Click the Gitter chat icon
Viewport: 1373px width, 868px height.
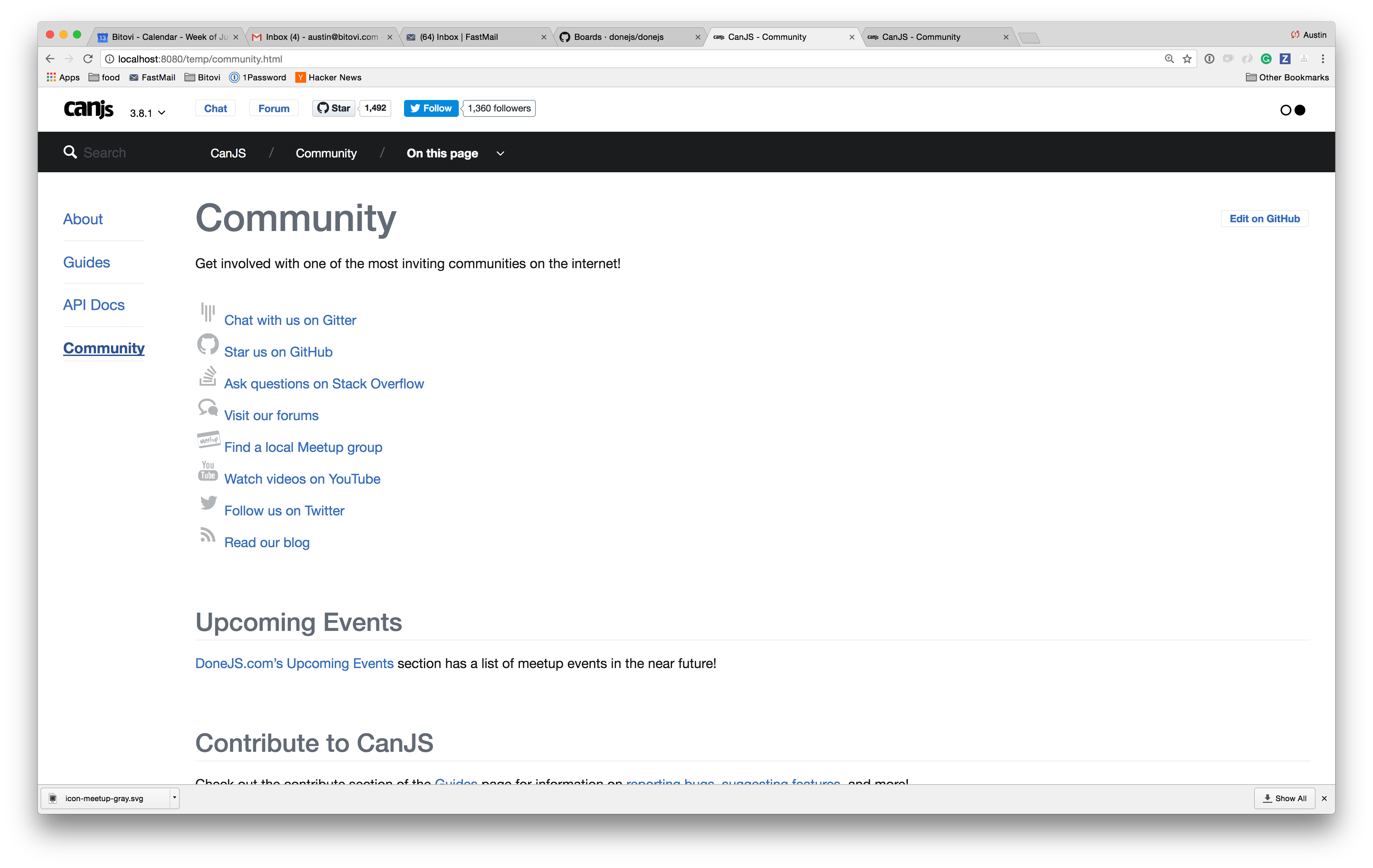click(x=207, y=312)
